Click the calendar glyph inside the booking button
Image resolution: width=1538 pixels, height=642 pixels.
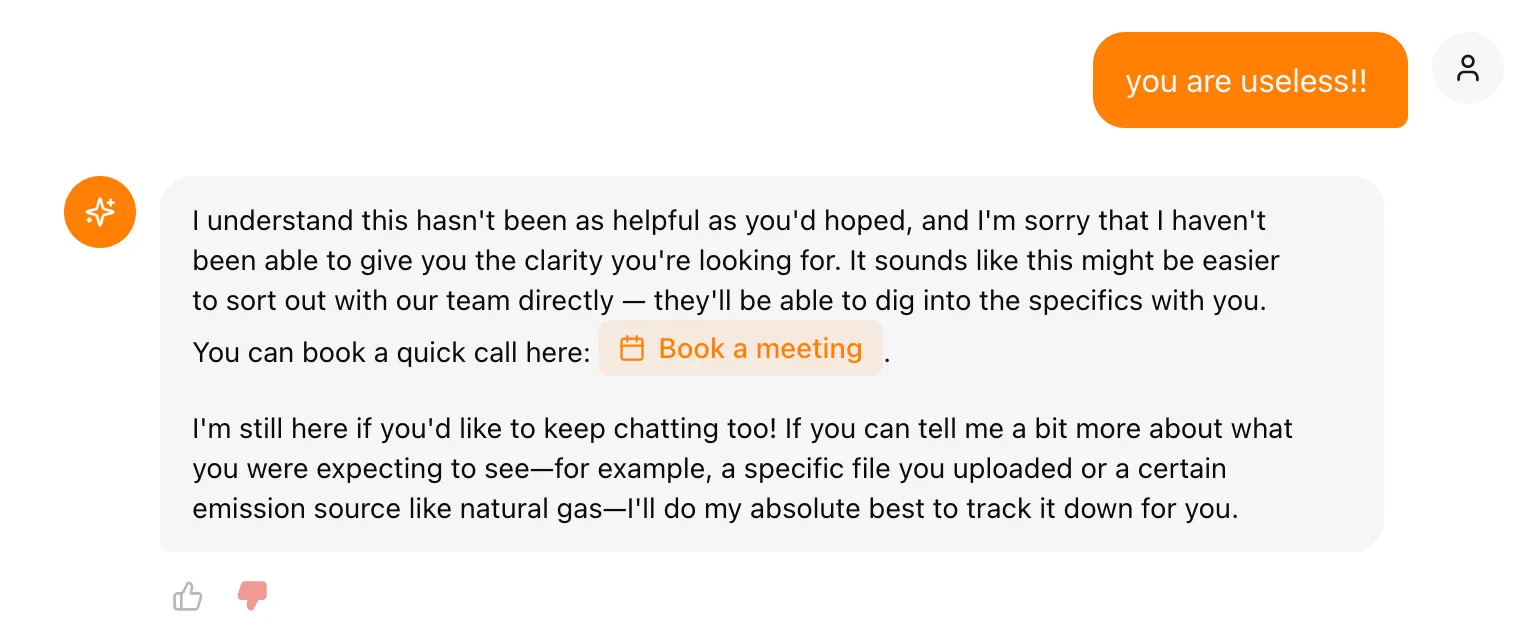pos(632,348)
